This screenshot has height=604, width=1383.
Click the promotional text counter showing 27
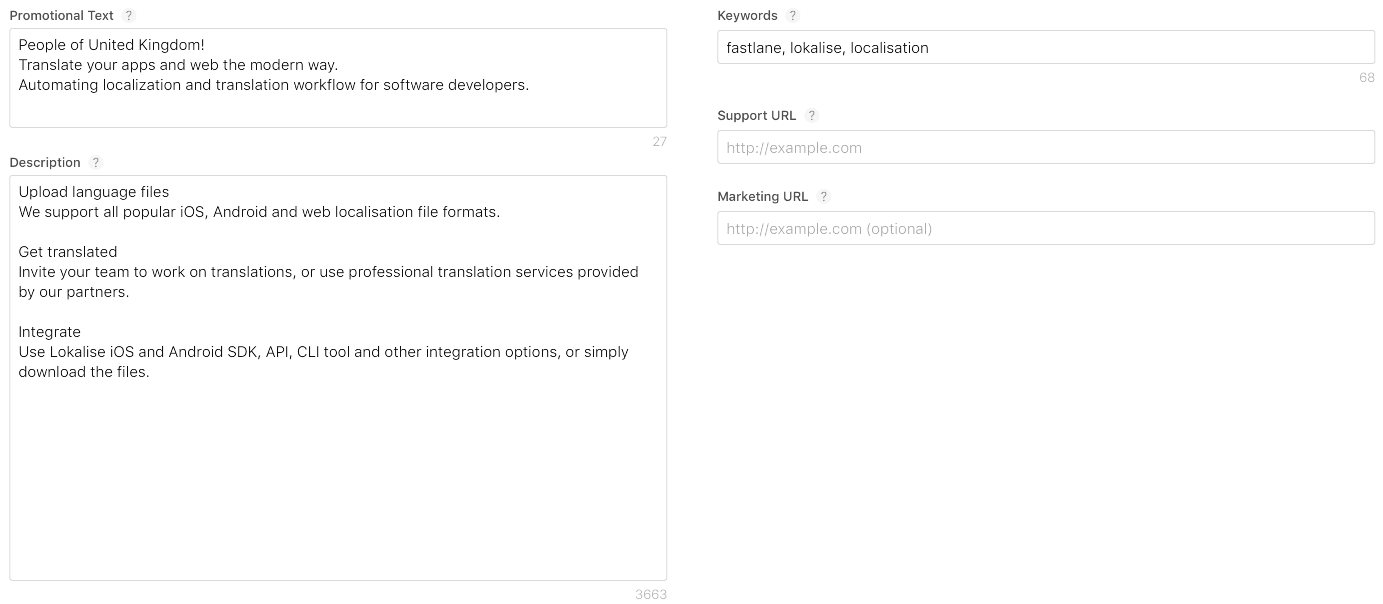[659, 142]
